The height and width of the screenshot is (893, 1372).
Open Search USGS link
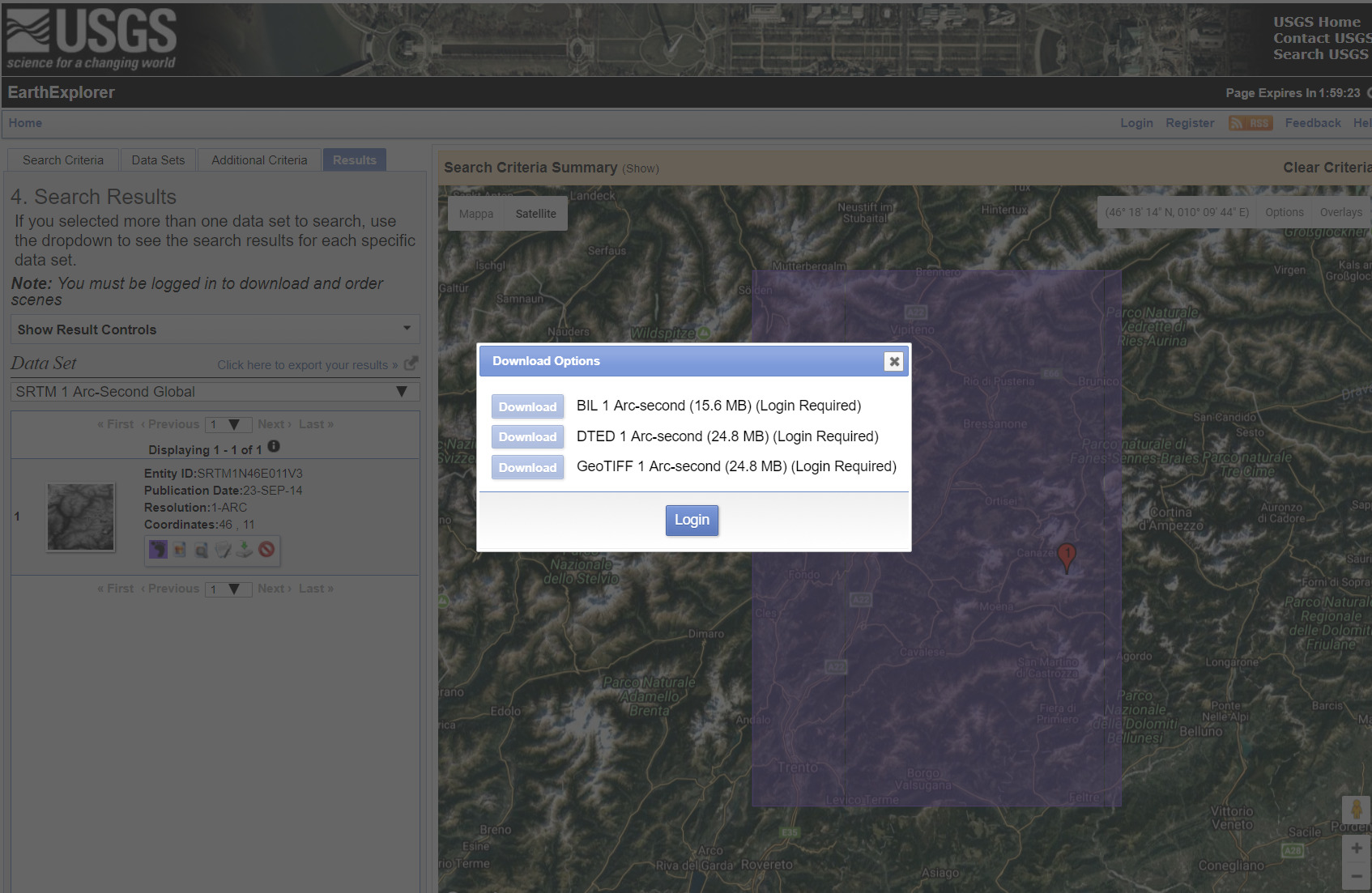point(1320,54)
